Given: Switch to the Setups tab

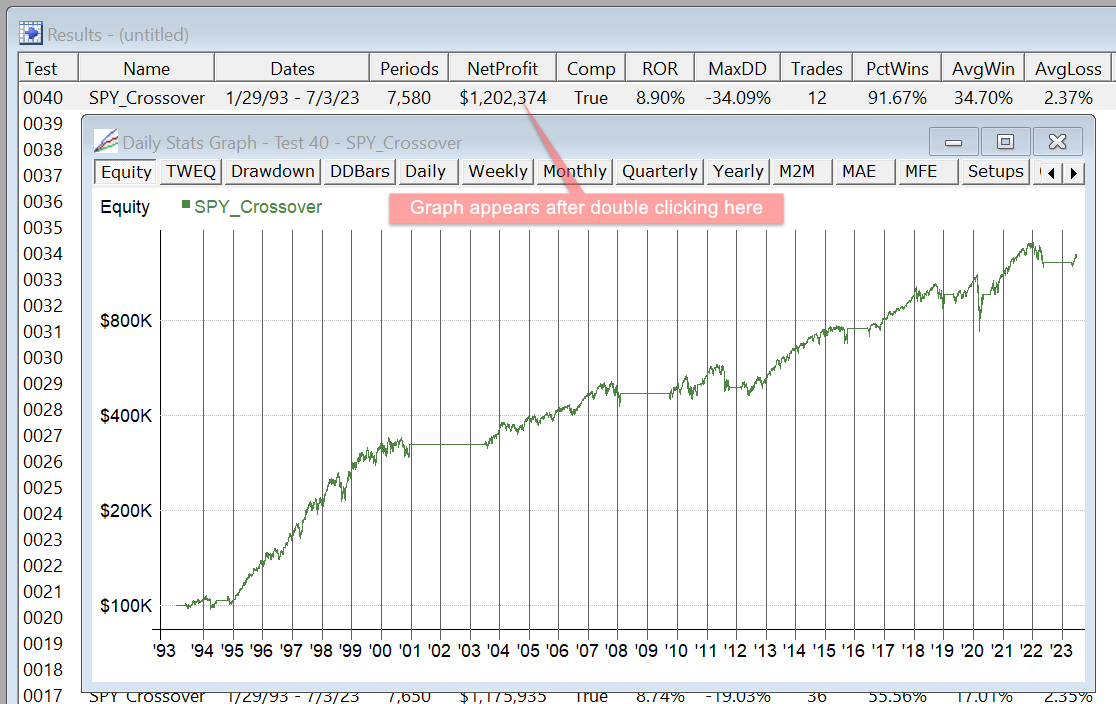Looking at the screenshot, I should (995, 171).
